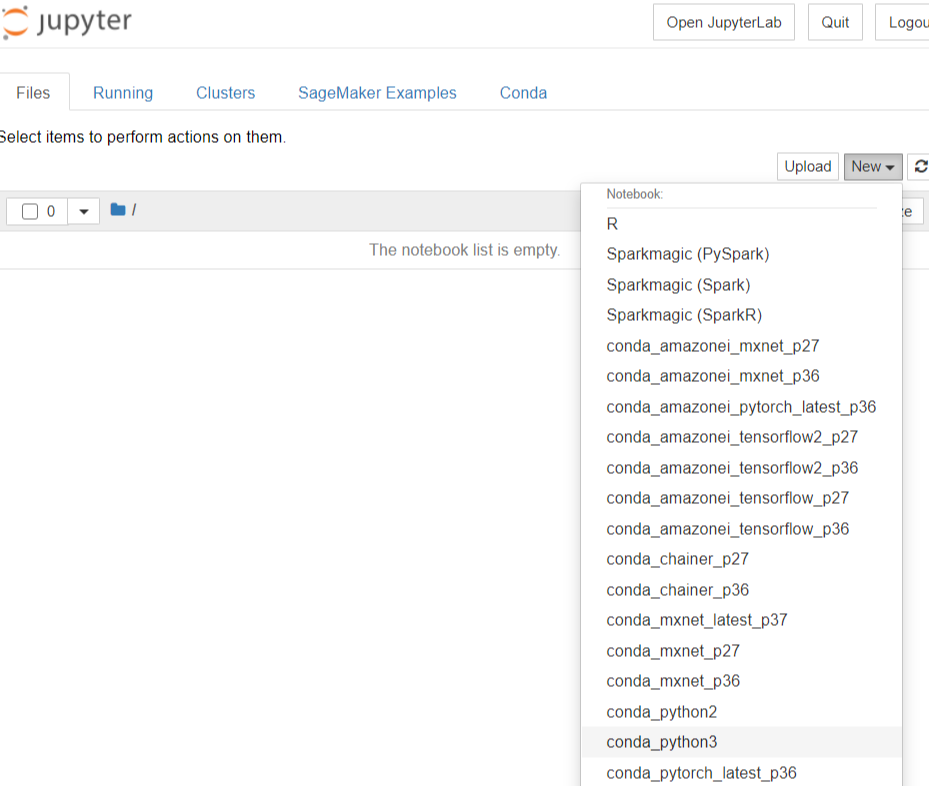Open the Conda tab

click(523, 93)
